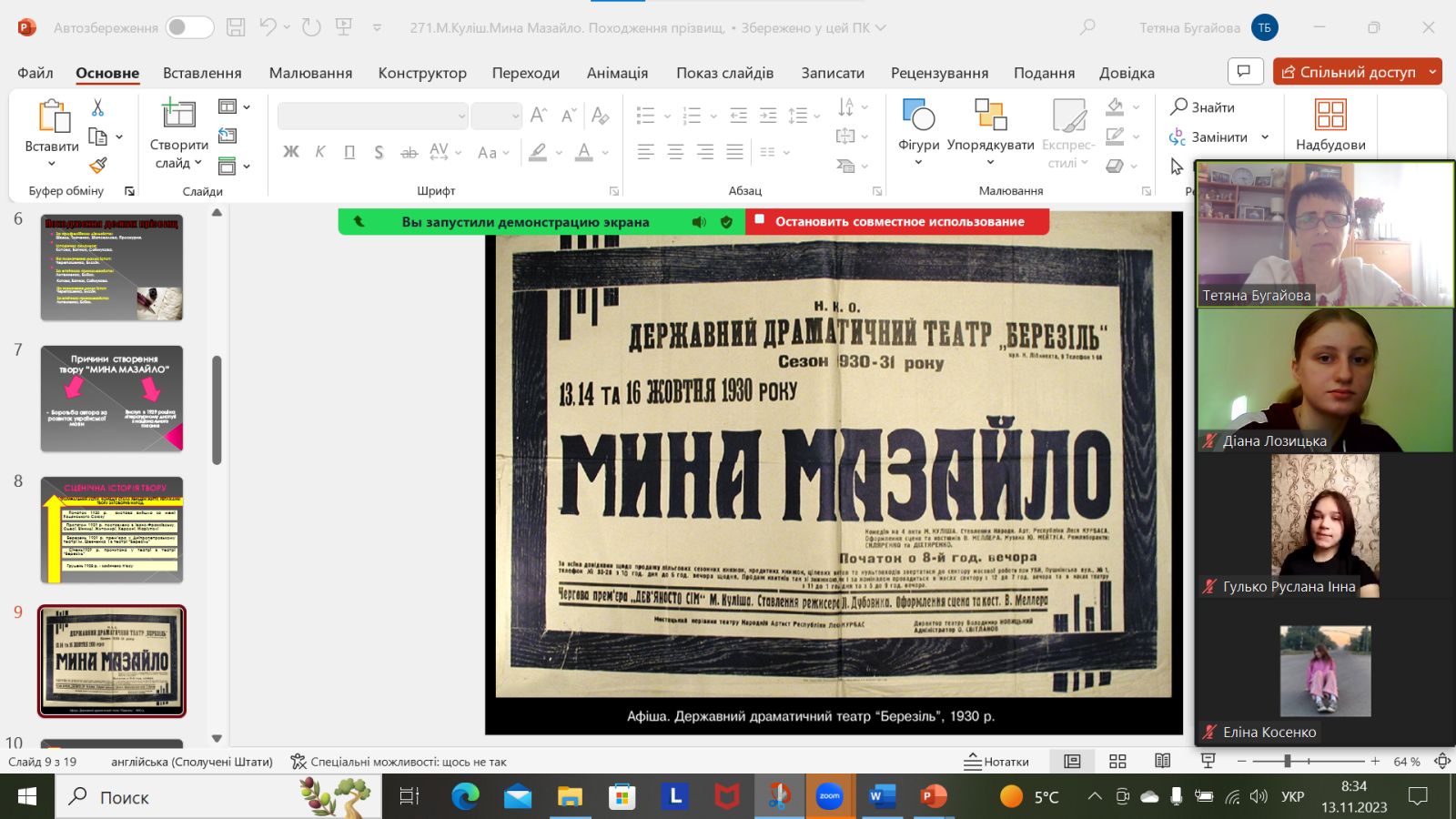The width and height of the screenshot is (1456, 819).
Task: Open the Конструктор tab
Action: coord(422,73)
